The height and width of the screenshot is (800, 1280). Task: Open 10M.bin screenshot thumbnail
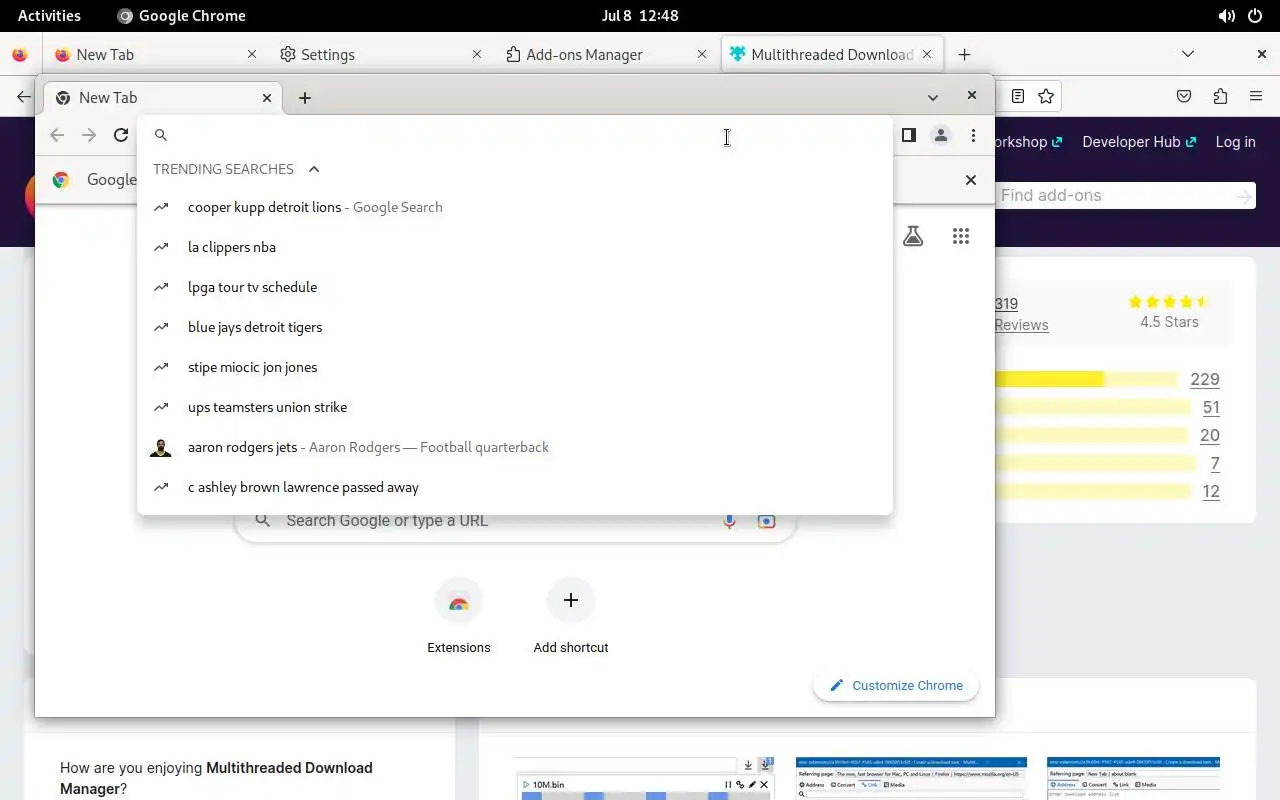pos(646,778)
